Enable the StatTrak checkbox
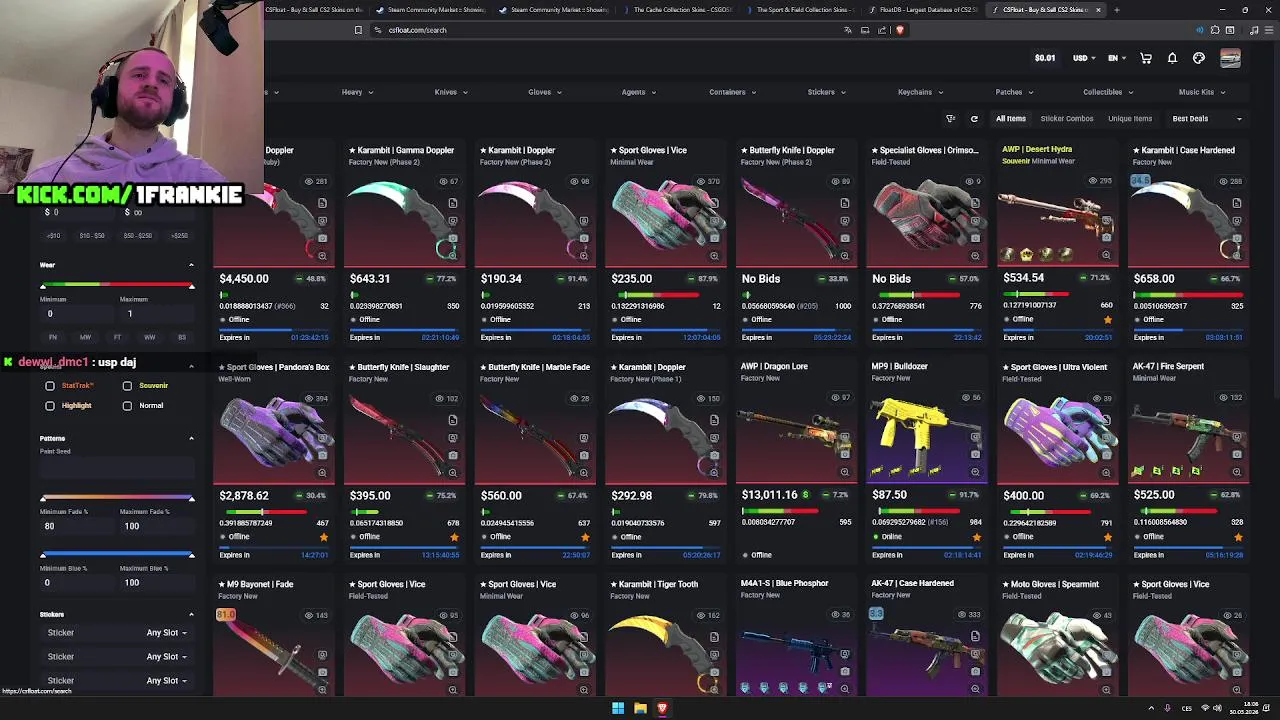 click(50, 386)
